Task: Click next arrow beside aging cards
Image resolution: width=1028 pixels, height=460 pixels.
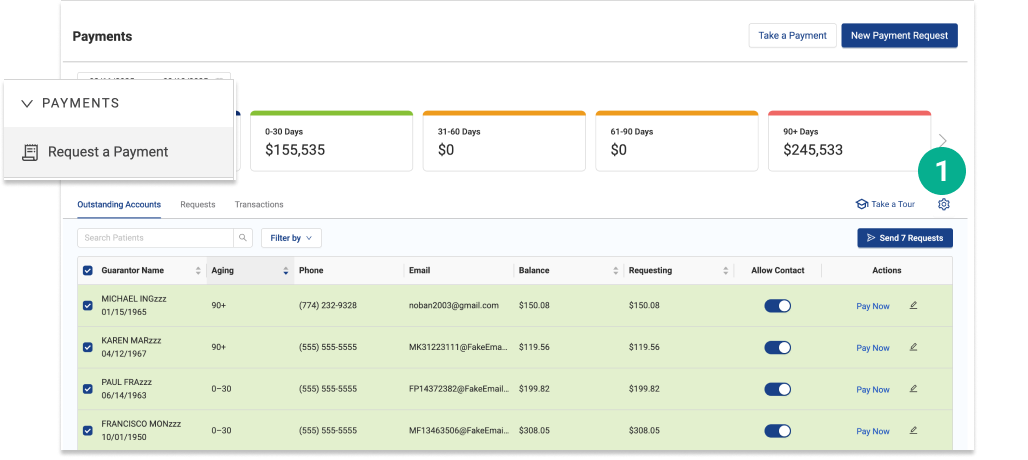Action: pyautogui.click(x=942, y=141)
